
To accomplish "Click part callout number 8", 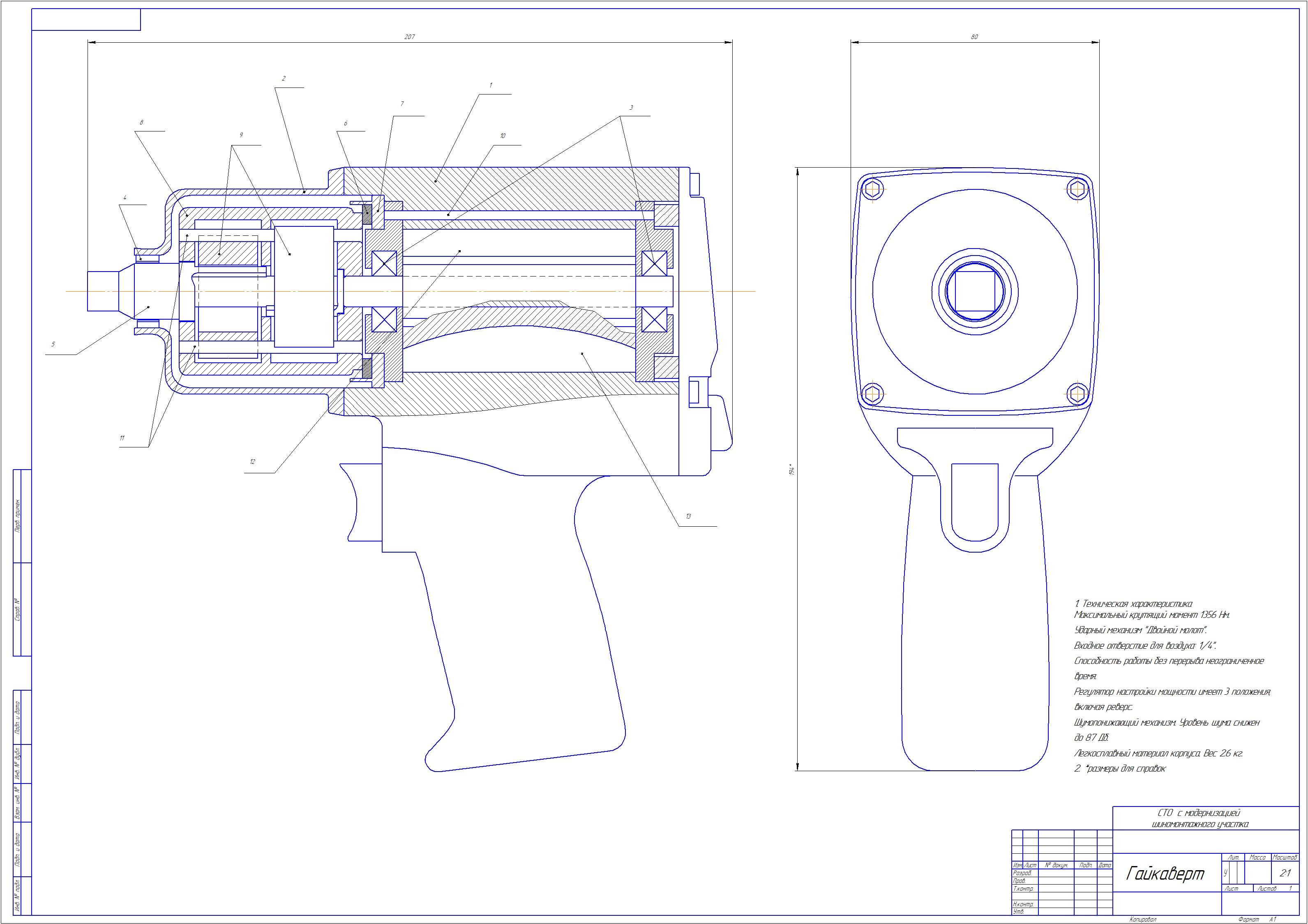I will tap(141, 122).
